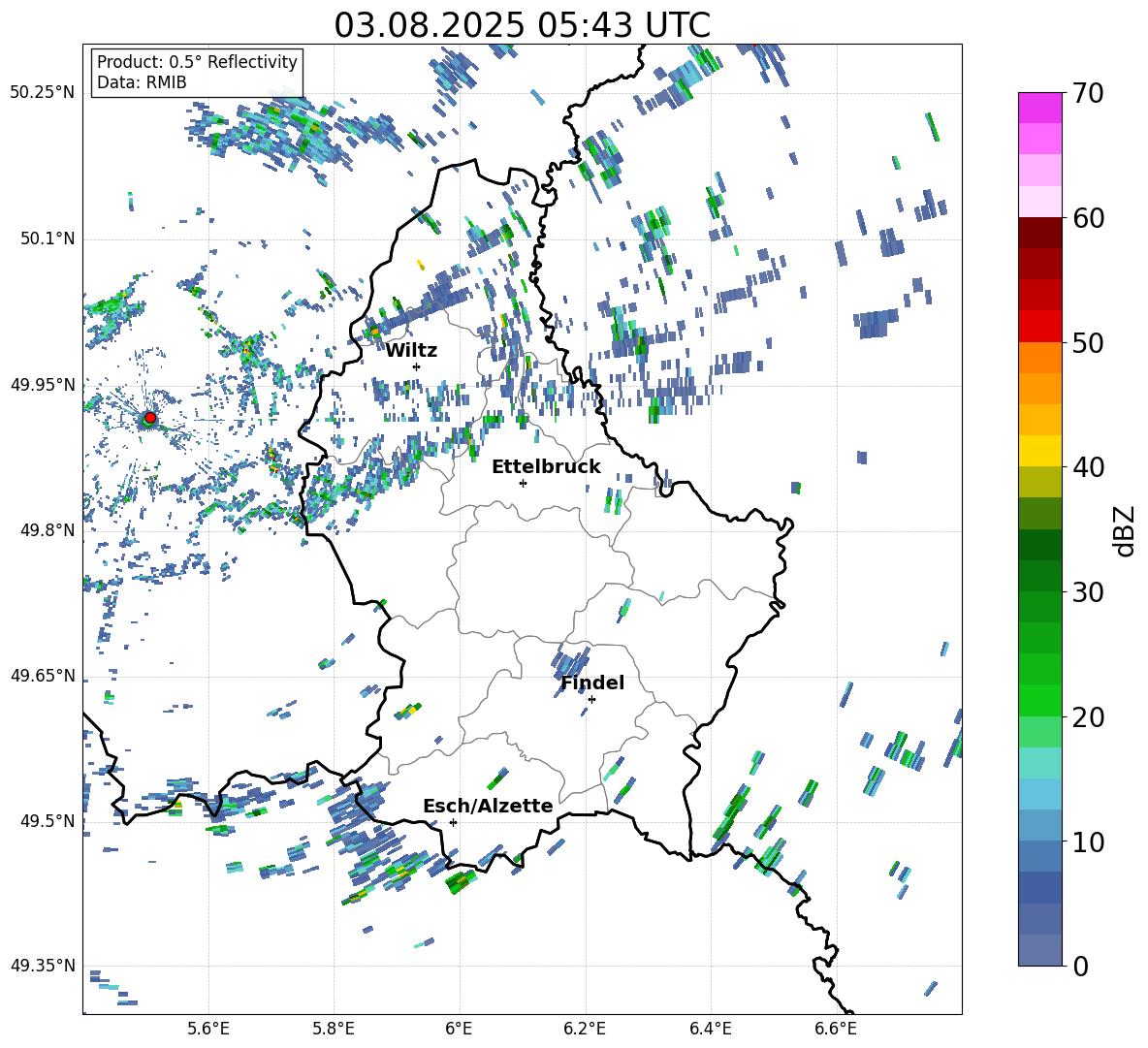Screen dimensions: 1148x1048
Task: Click the red radar site marker
Action: pos(150,418)
